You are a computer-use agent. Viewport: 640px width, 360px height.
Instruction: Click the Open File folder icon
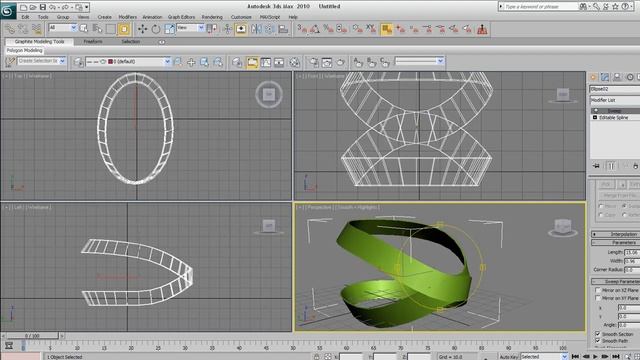(33, 7)
